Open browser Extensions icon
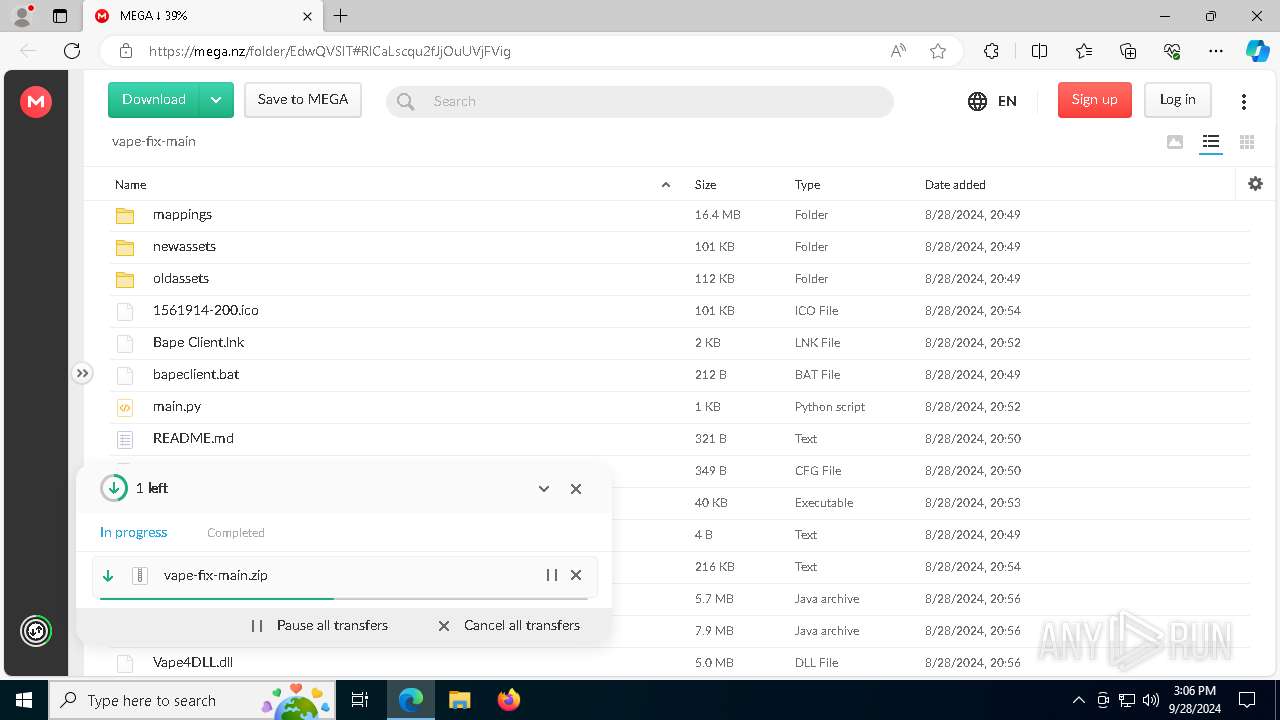 [991, 51]
